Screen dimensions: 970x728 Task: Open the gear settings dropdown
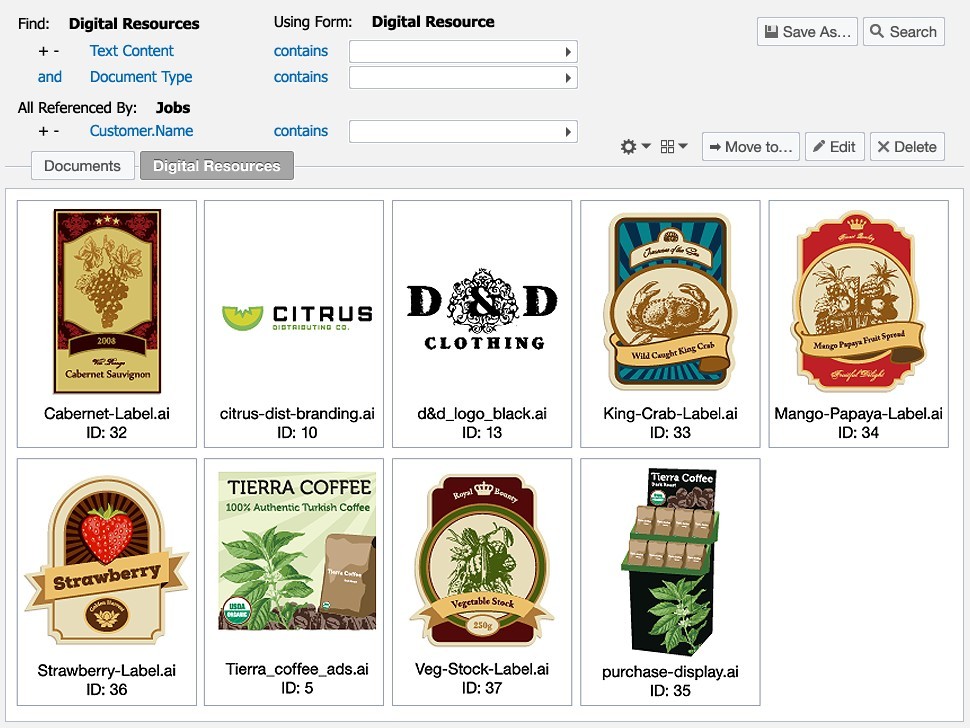[x=635, y=147]
